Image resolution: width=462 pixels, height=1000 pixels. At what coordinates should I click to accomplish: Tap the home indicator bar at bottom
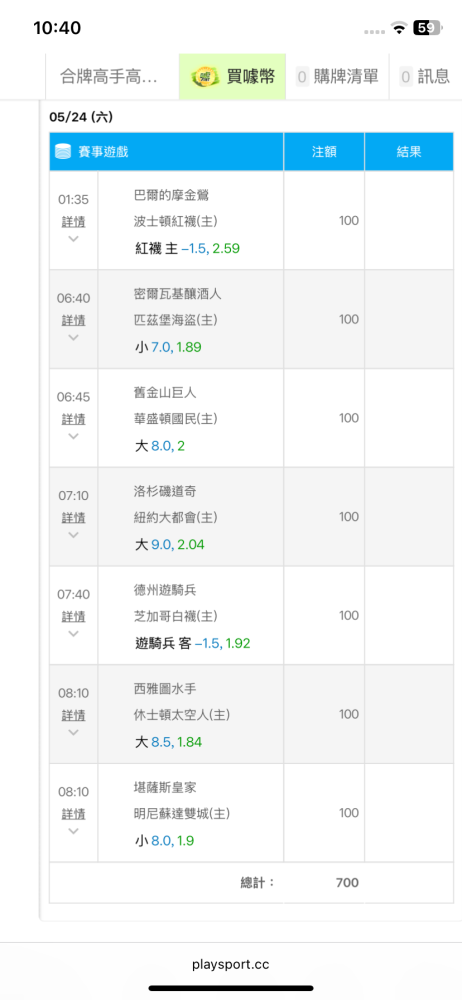click(231, 988)
